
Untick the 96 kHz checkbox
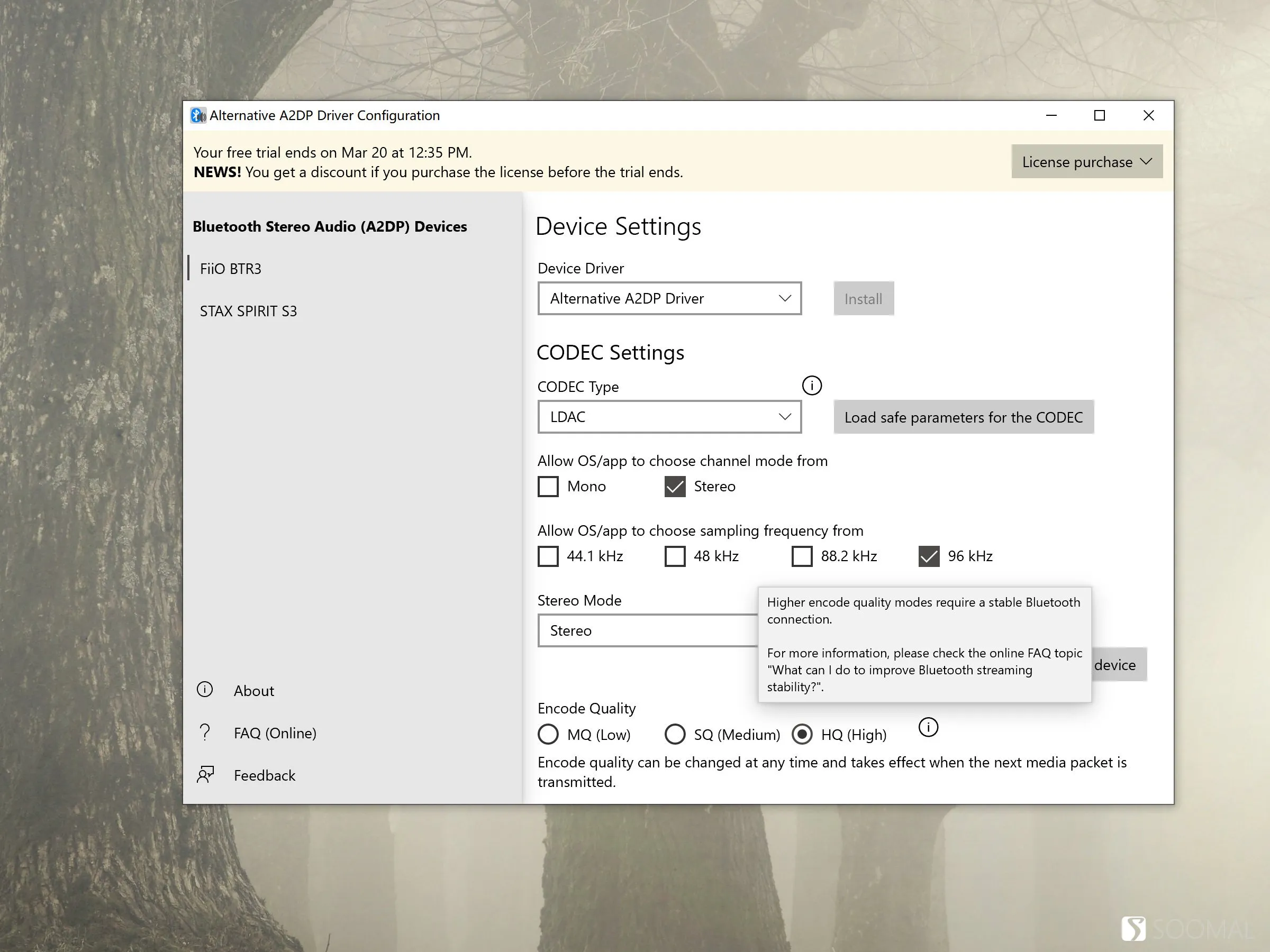click(x=929, y=556)
